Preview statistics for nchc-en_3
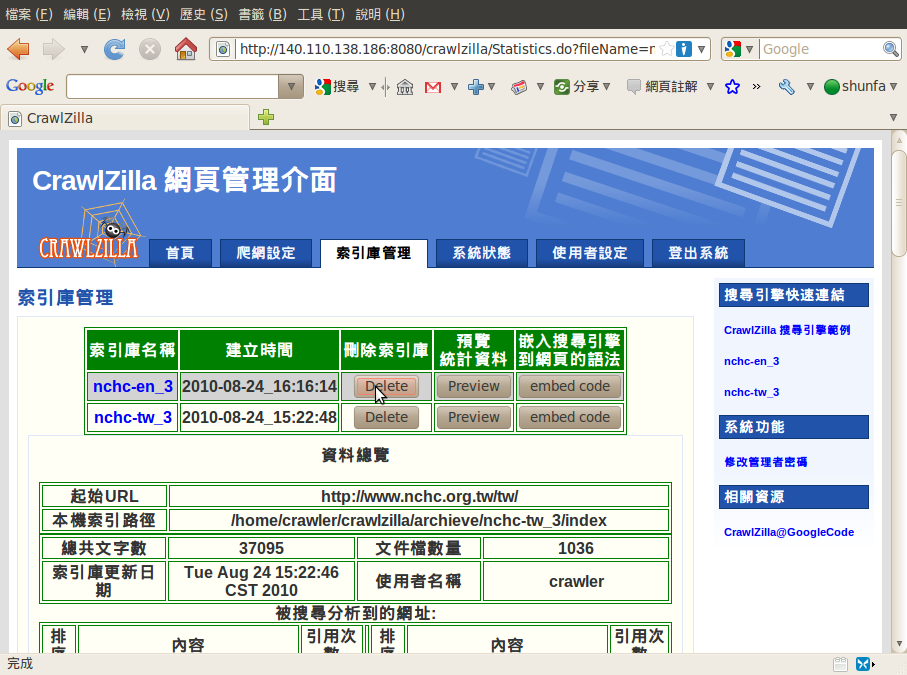Viewport: 907px width, 675px height. point(474,386)
